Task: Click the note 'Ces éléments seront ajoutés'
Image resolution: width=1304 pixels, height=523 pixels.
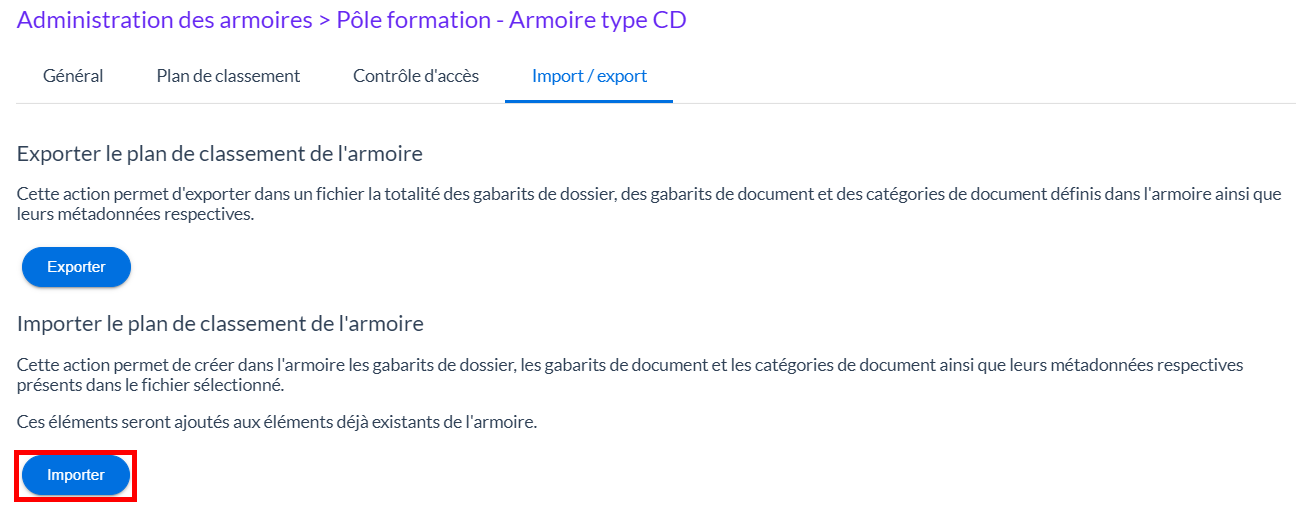Action: coord(277,422)
